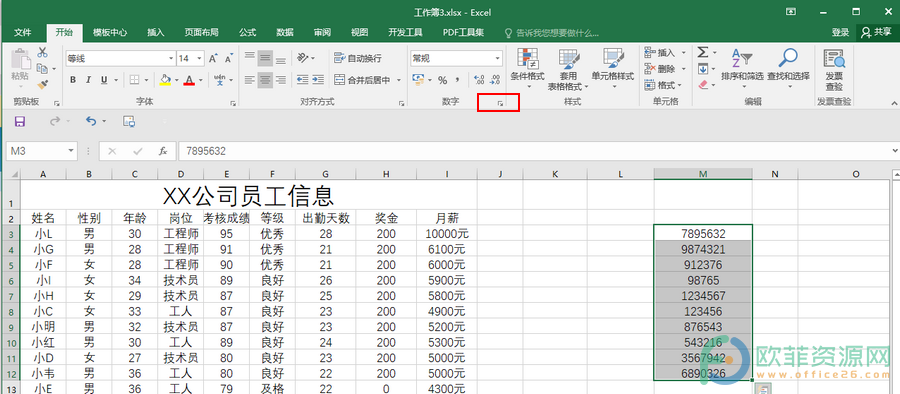Switch to the 开发工具 developer tab

click(405, 33)
